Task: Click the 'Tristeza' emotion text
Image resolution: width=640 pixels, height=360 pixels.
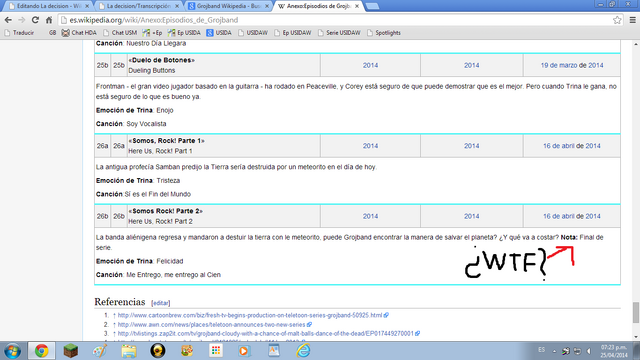Action: (168, 180)
